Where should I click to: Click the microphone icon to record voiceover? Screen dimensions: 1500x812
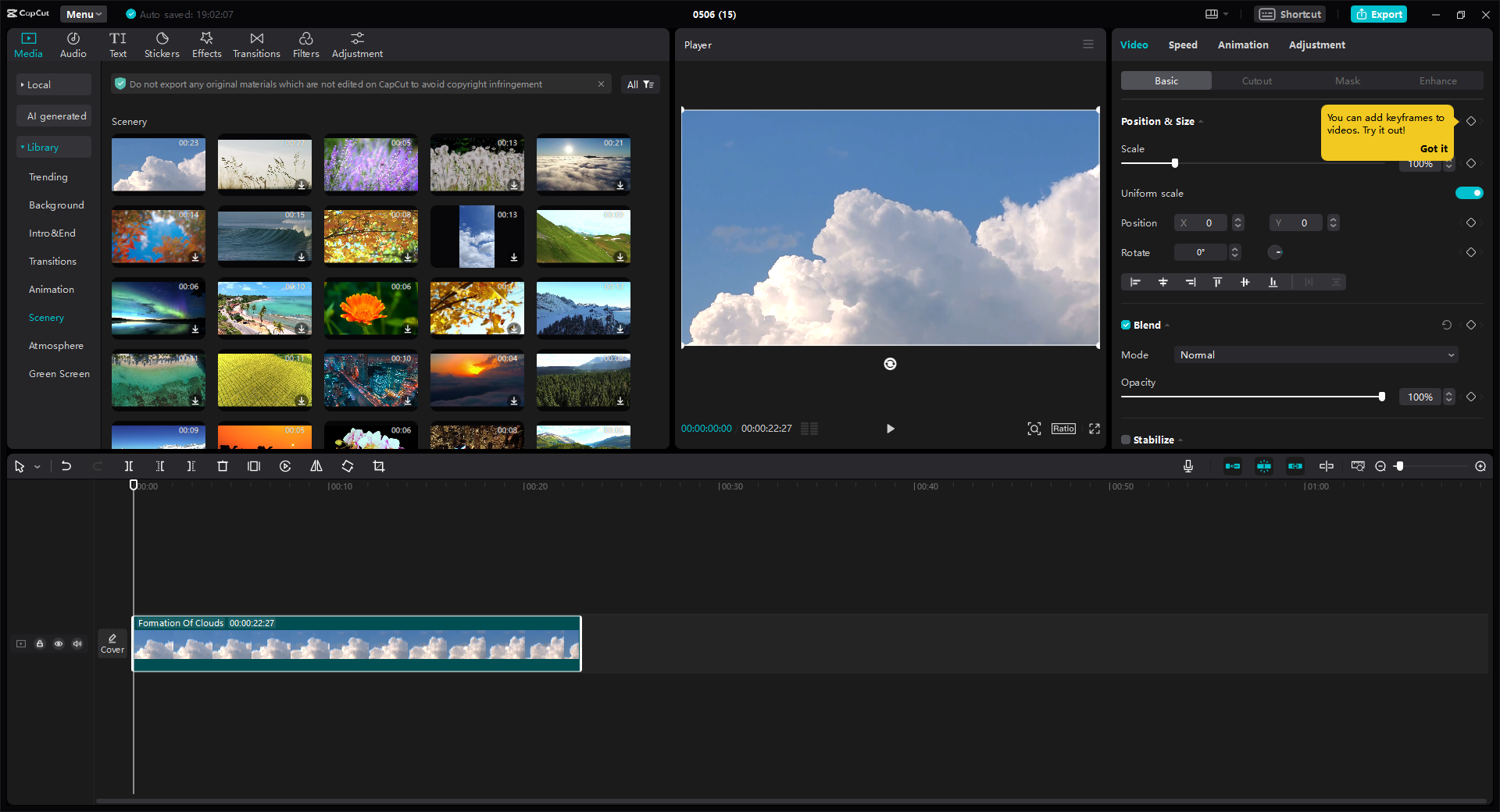point(1187,466)
